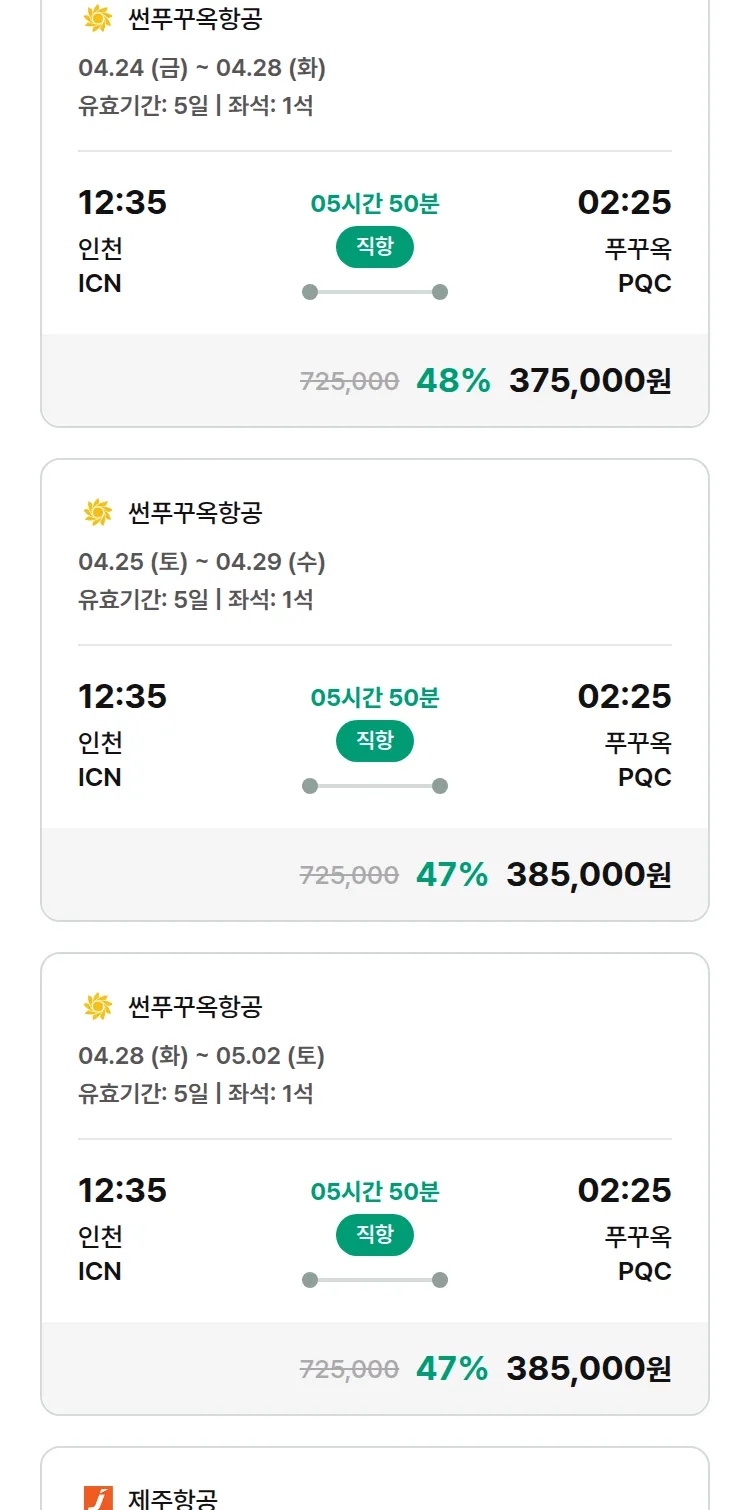Click Sun PhuQuoc logo on 04.24 flight
750x1510 pixels.
(x=97, y=18)
